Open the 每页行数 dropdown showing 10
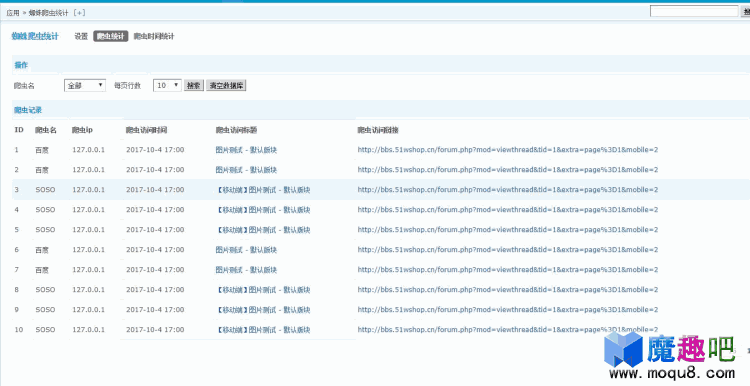Viewport: 750px width, 386px height. 167,86
